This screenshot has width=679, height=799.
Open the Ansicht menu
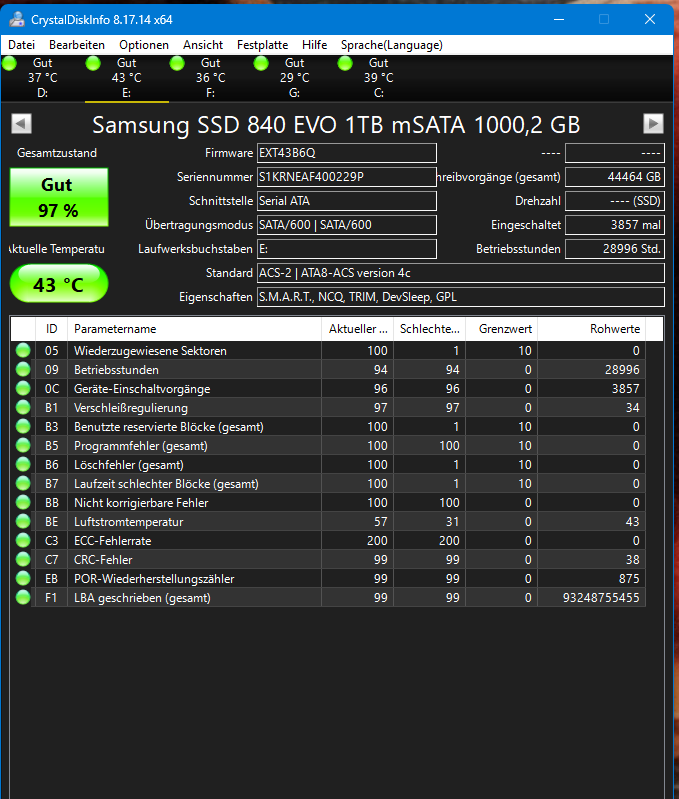(203, 45)
